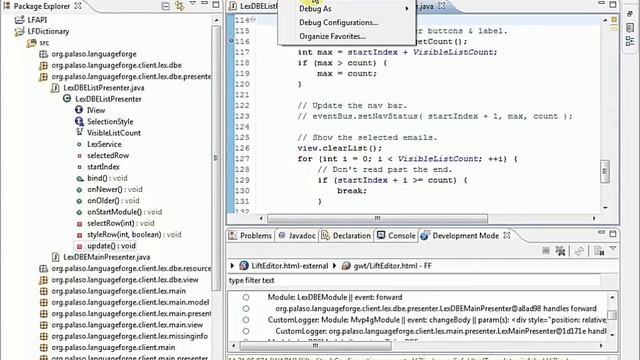
Task: Select LiftEditor.html-external breadcrumb
Action: 284,266
